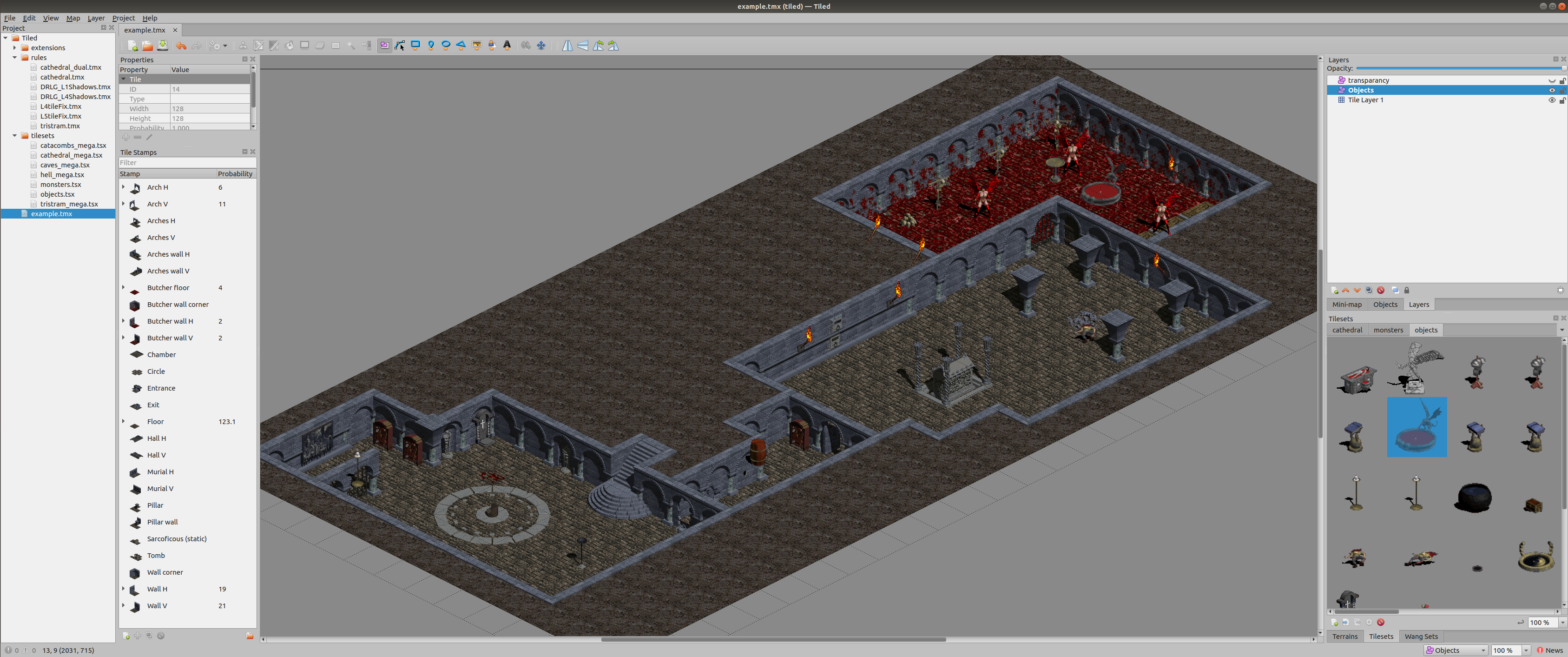Show the hidden transparancy layer
This screenshot has height=657, width=1568.
pos(1552,80)
